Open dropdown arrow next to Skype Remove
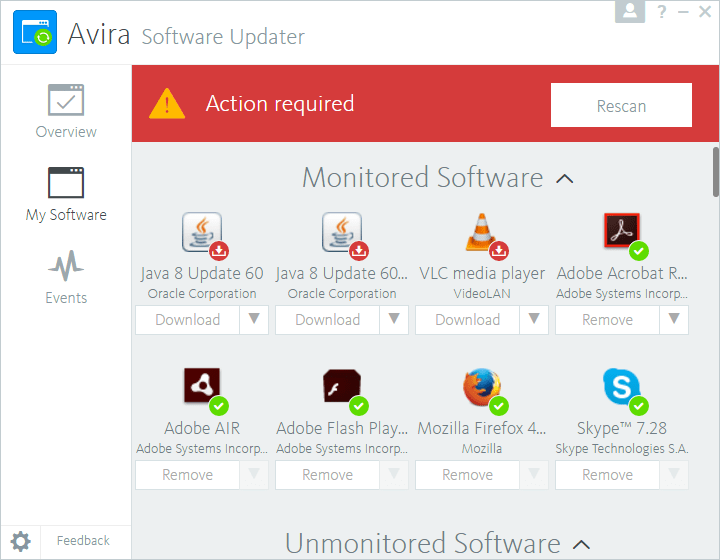 point(674,475)
